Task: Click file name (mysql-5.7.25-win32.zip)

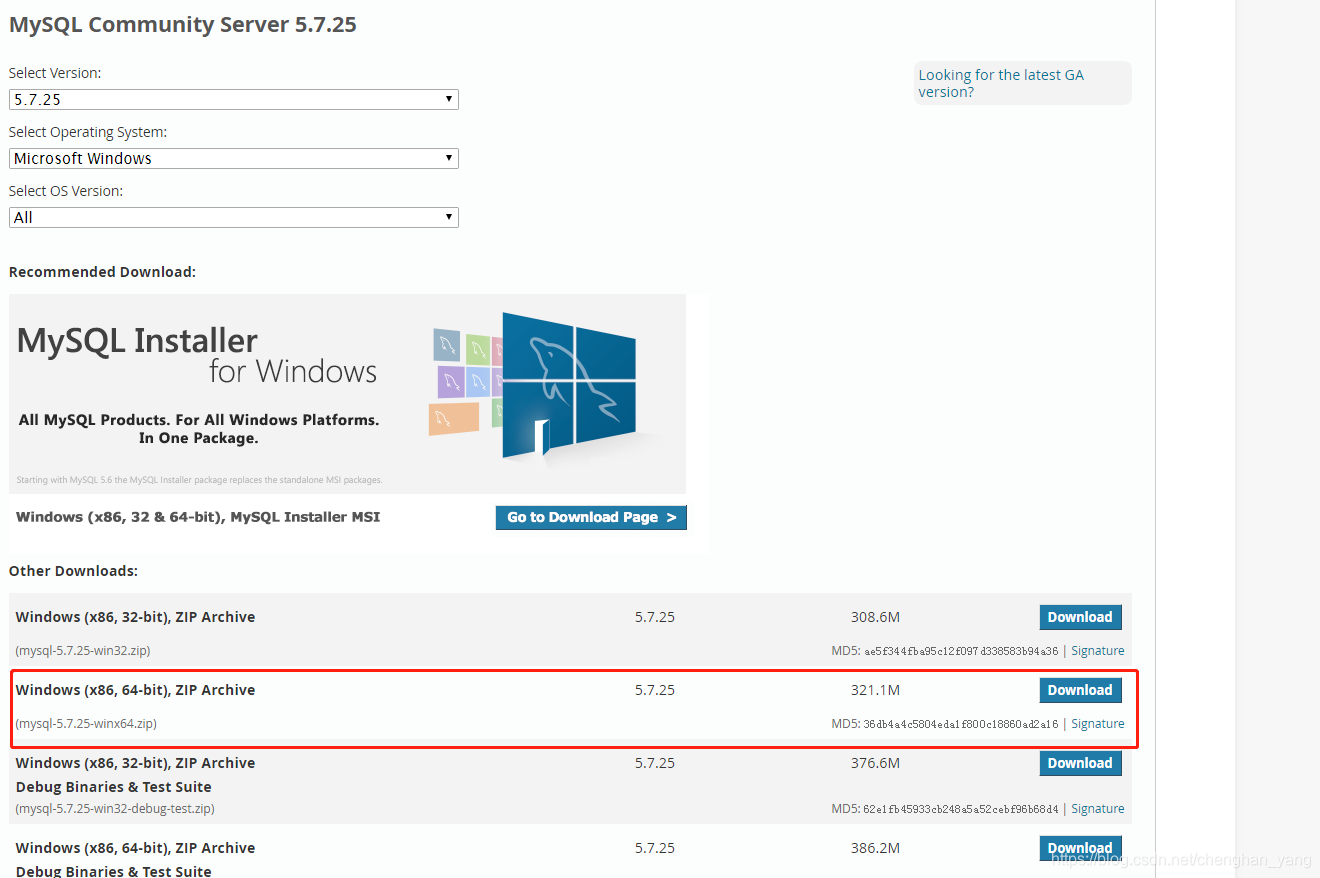Action: click(83, 650)
